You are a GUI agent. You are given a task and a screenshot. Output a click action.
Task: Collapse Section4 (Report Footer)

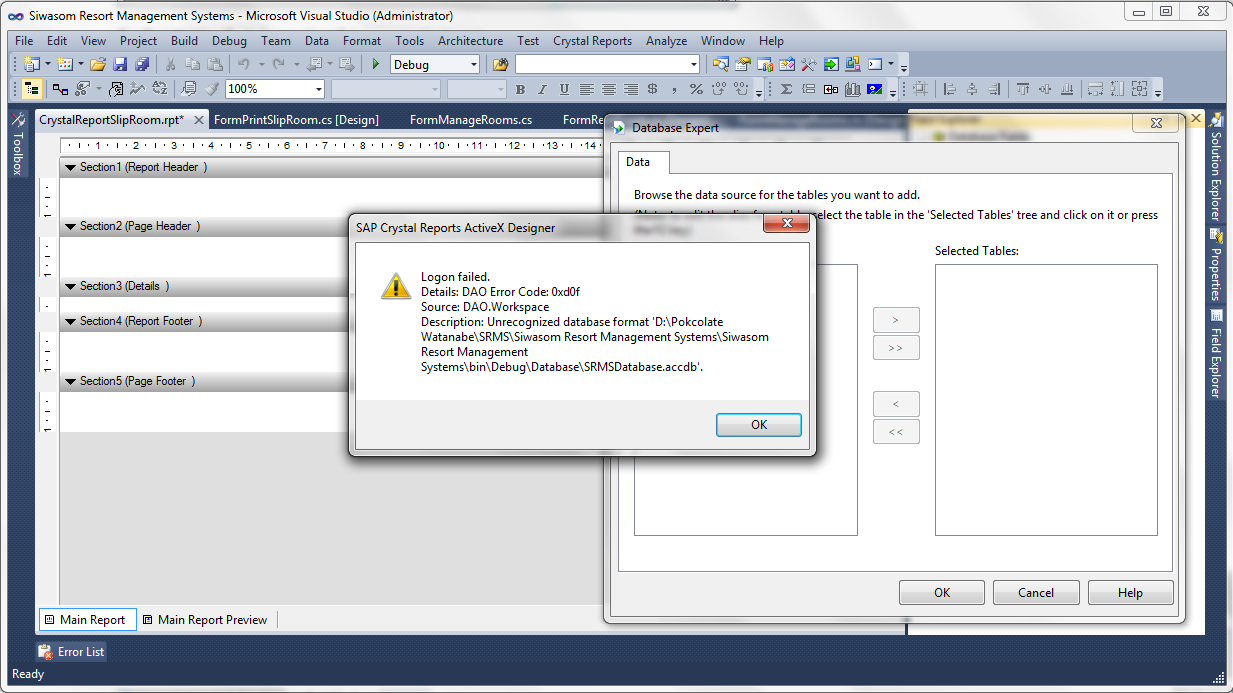(x=70, y=321)
